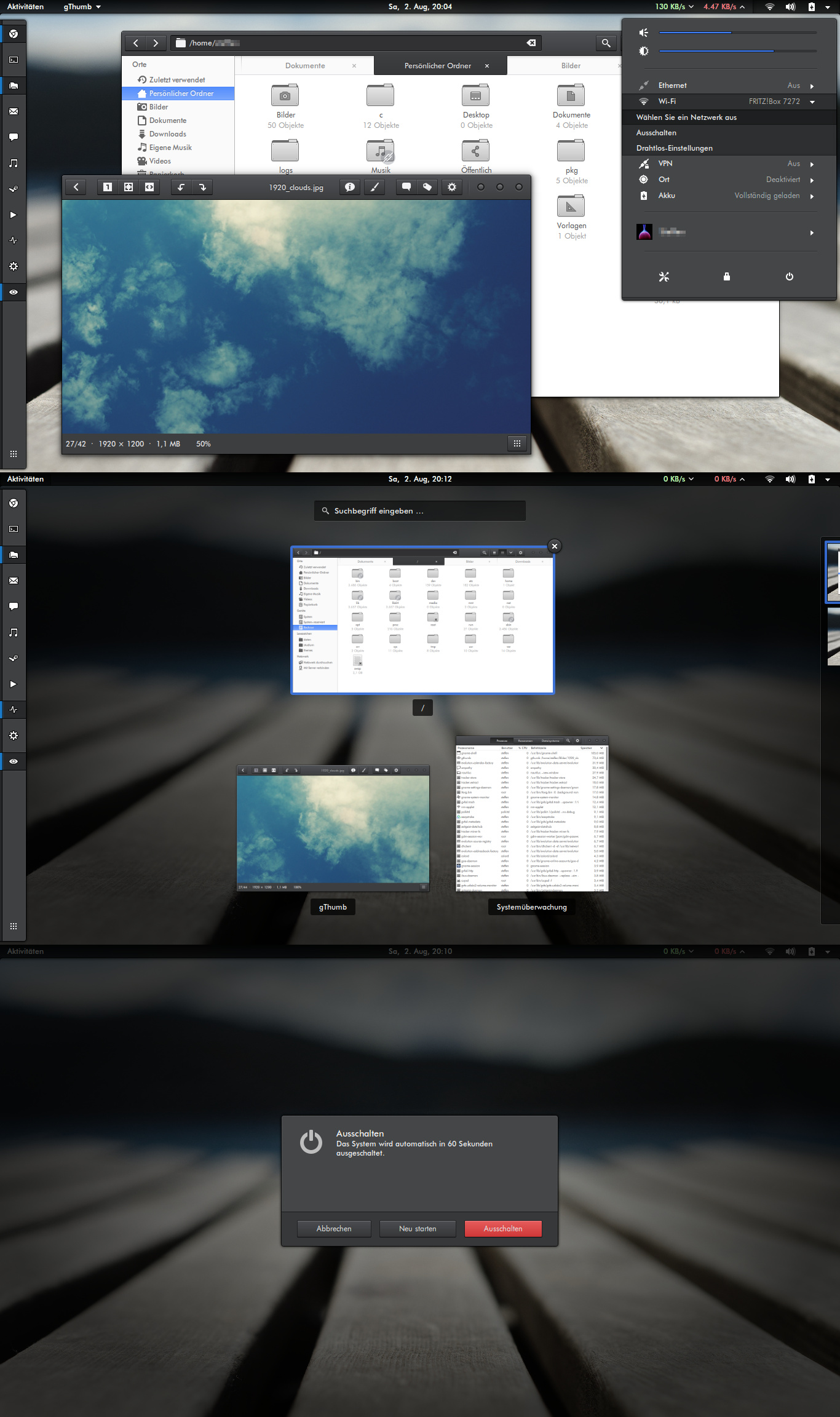Lock the screen via system menu padlock
This screenshot has width=840, height=1417.
(727, 277)
